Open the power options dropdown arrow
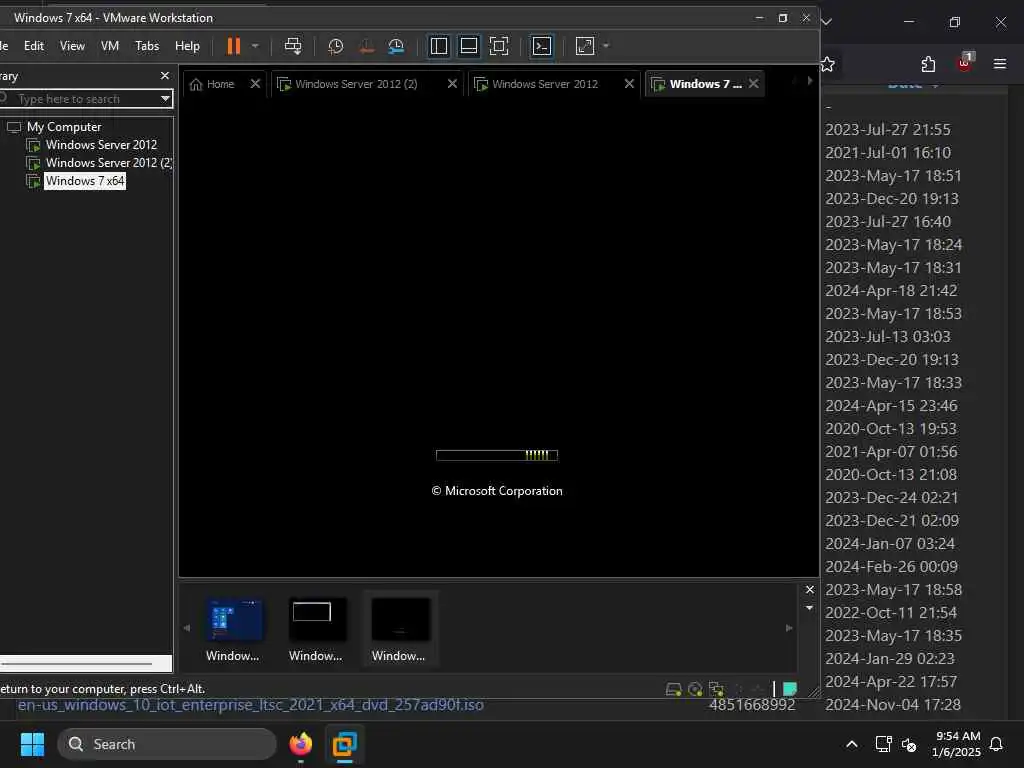 [x=255, y=46]
